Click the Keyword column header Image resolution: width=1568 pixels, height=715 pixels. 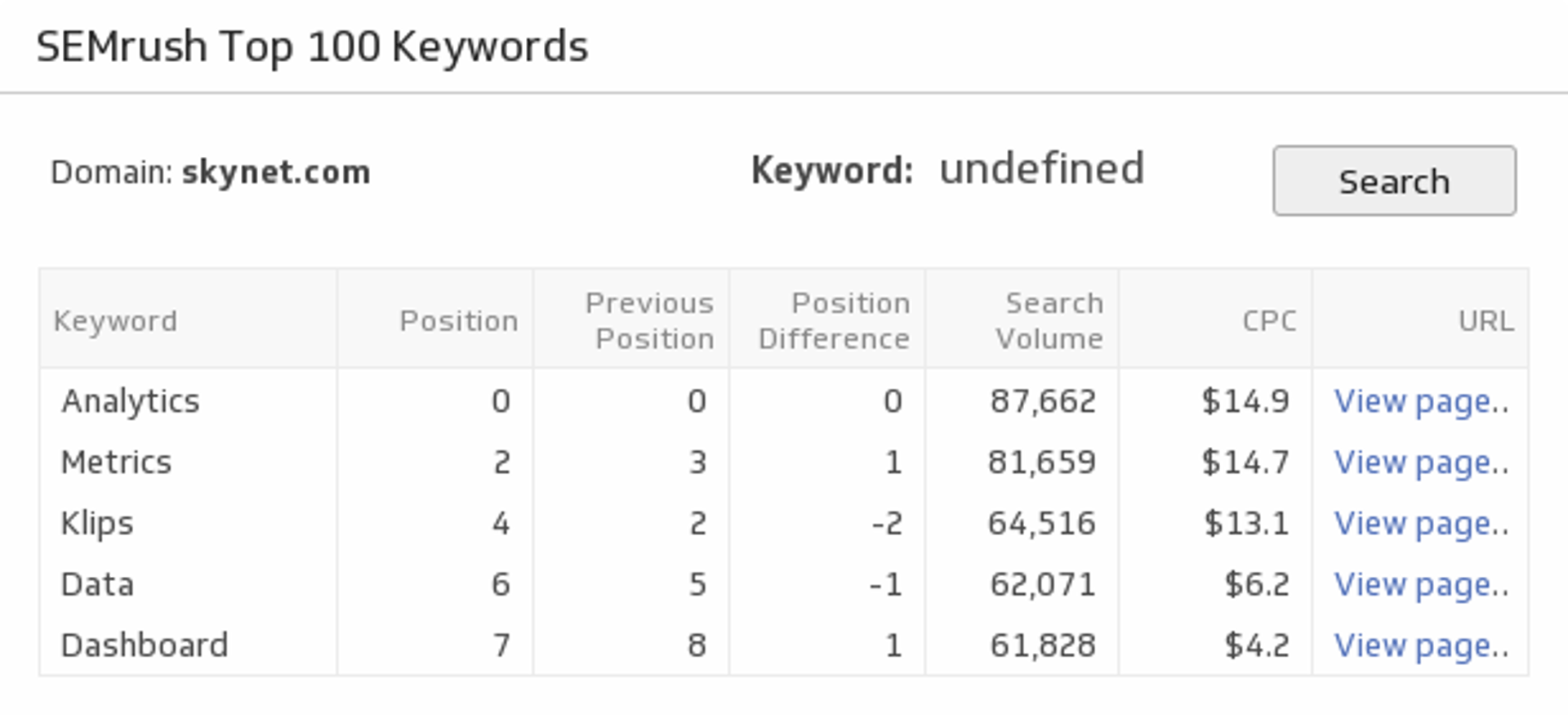[x=115, y=321]
